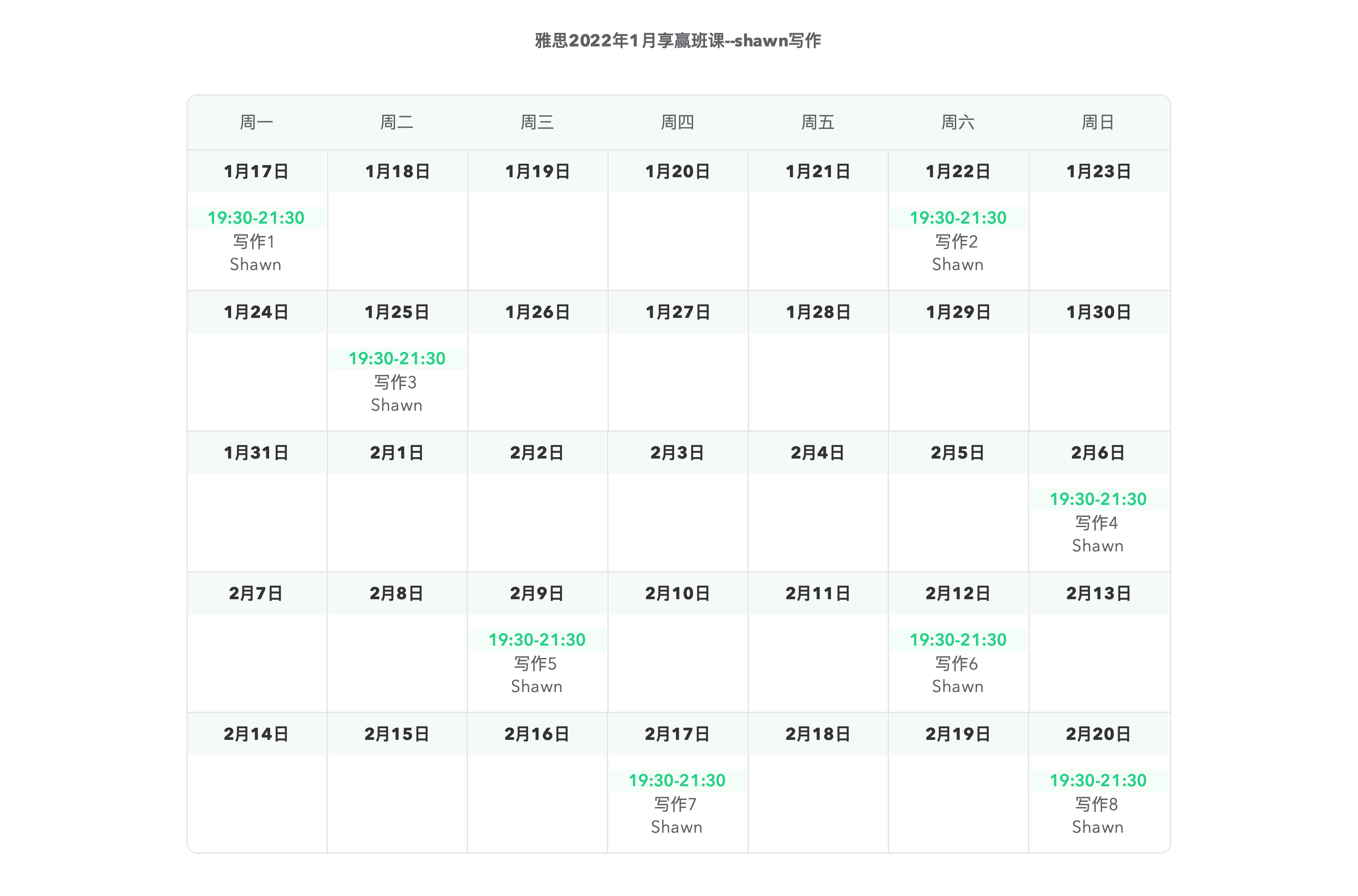The image size is (1358, 896).
Task: Click the schedule title 雅思2022年1月享赢班课
Action: tap(629, 40)
